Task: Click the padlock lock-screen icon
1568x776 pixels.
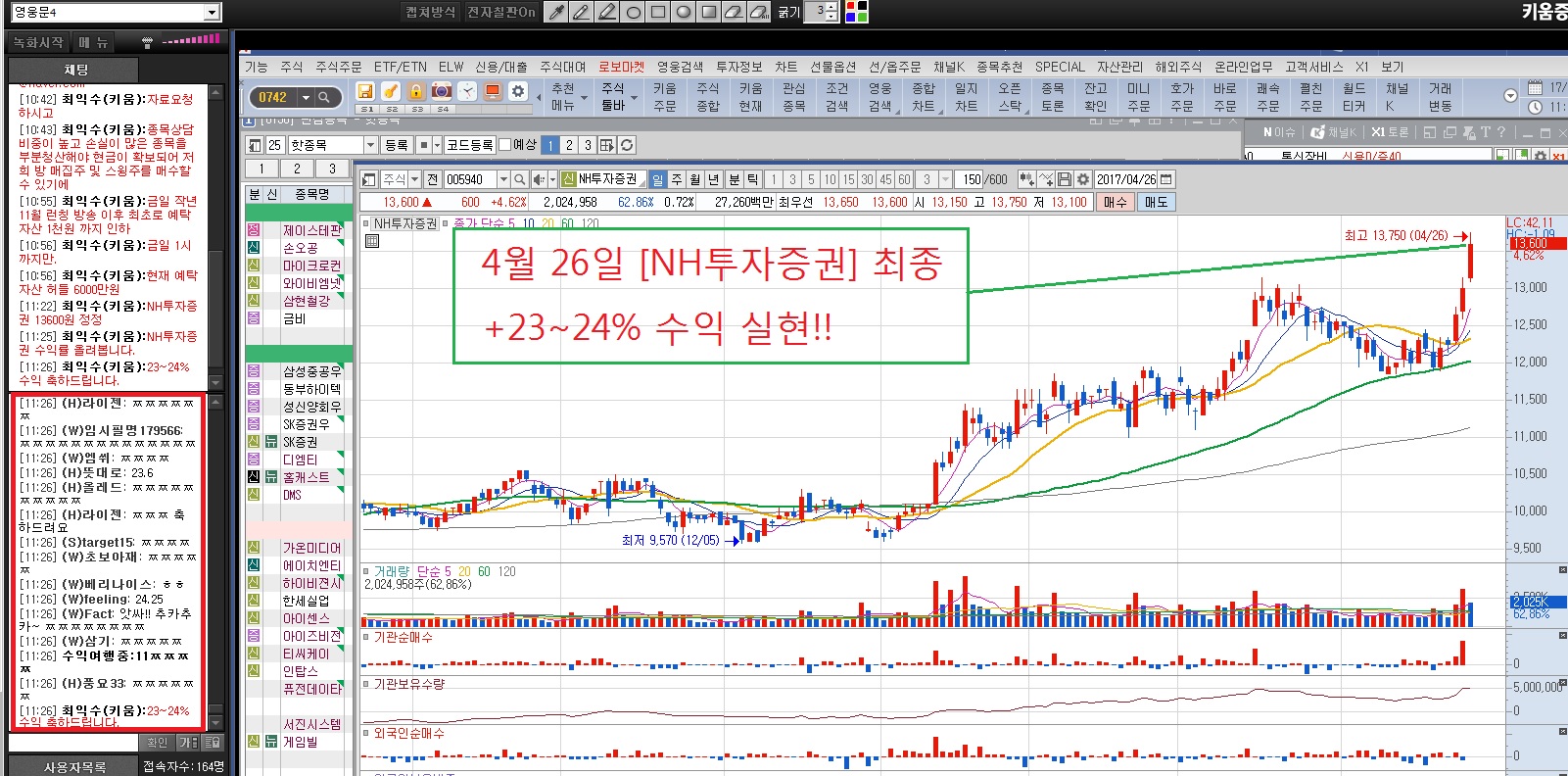Action: click(416, 92)
